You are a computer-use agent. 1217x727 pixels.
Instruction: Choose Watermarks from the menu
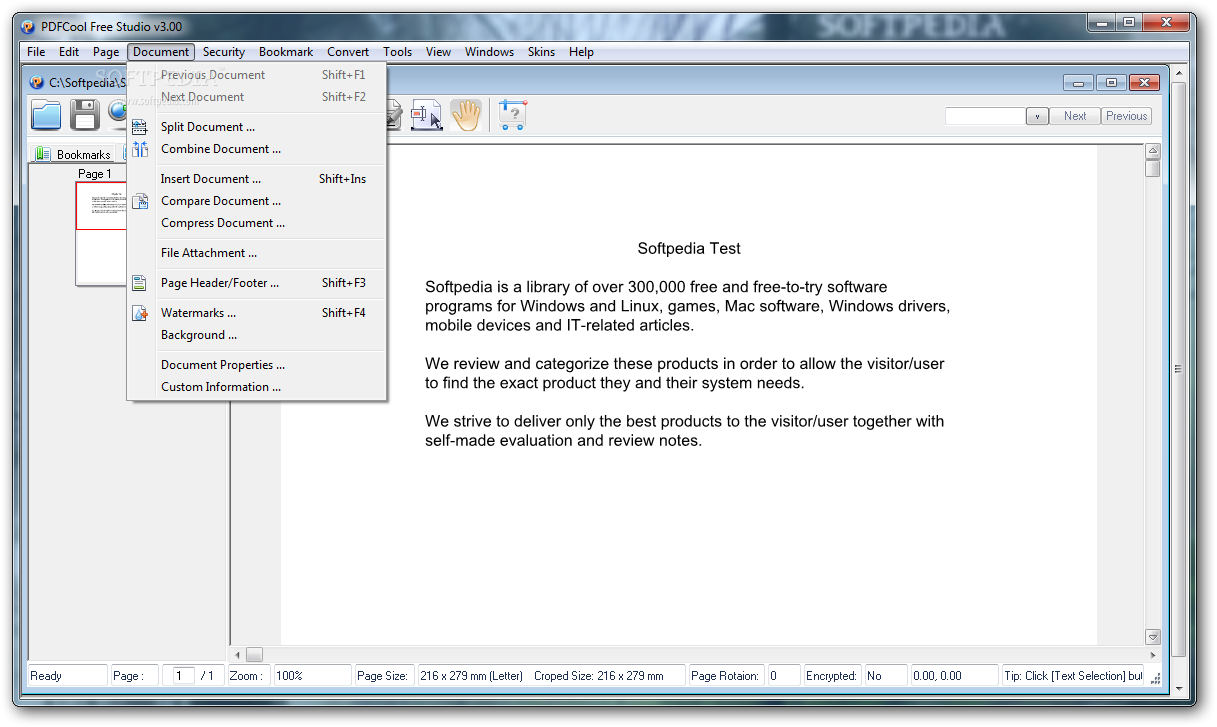[257, 313]
